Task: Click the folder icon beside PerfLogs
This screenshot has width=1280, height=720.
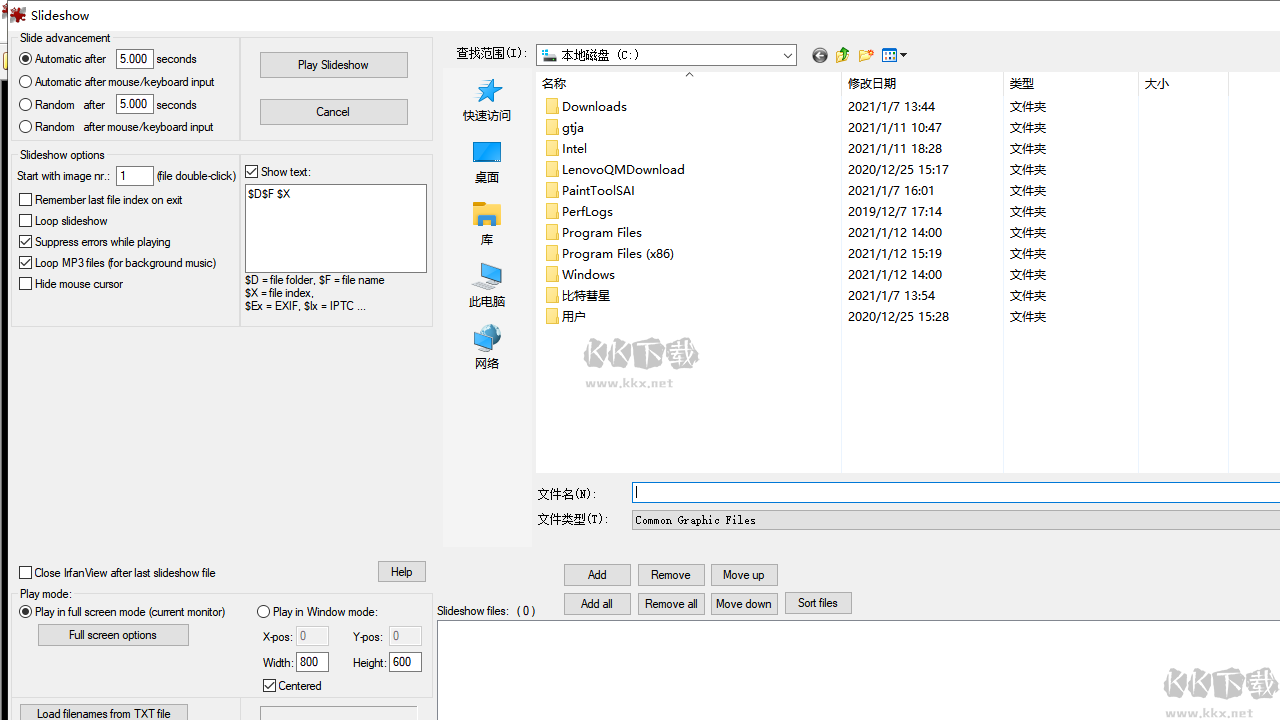Action: [552, 212]
